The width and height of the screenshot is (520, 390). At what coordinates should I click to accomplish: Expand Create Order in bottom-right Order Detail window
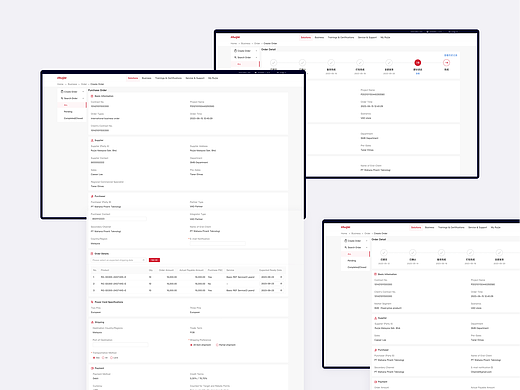(x=356, y=241)
